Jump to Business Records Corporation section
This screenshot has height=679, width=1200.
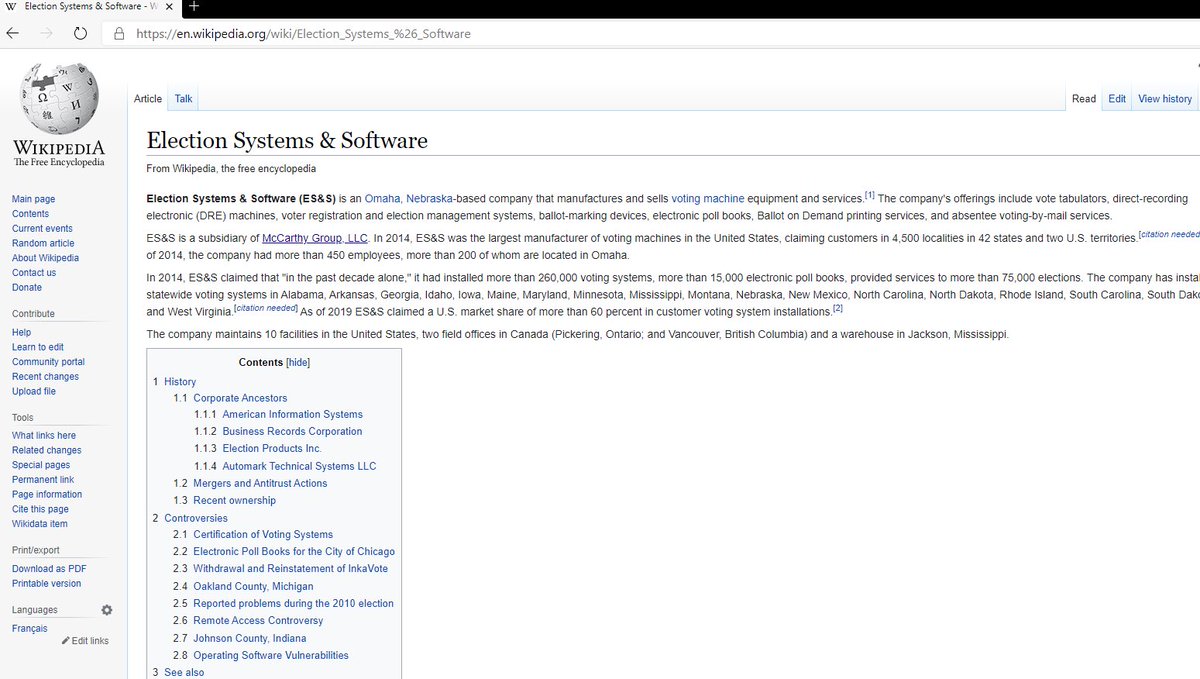point(279,431)
